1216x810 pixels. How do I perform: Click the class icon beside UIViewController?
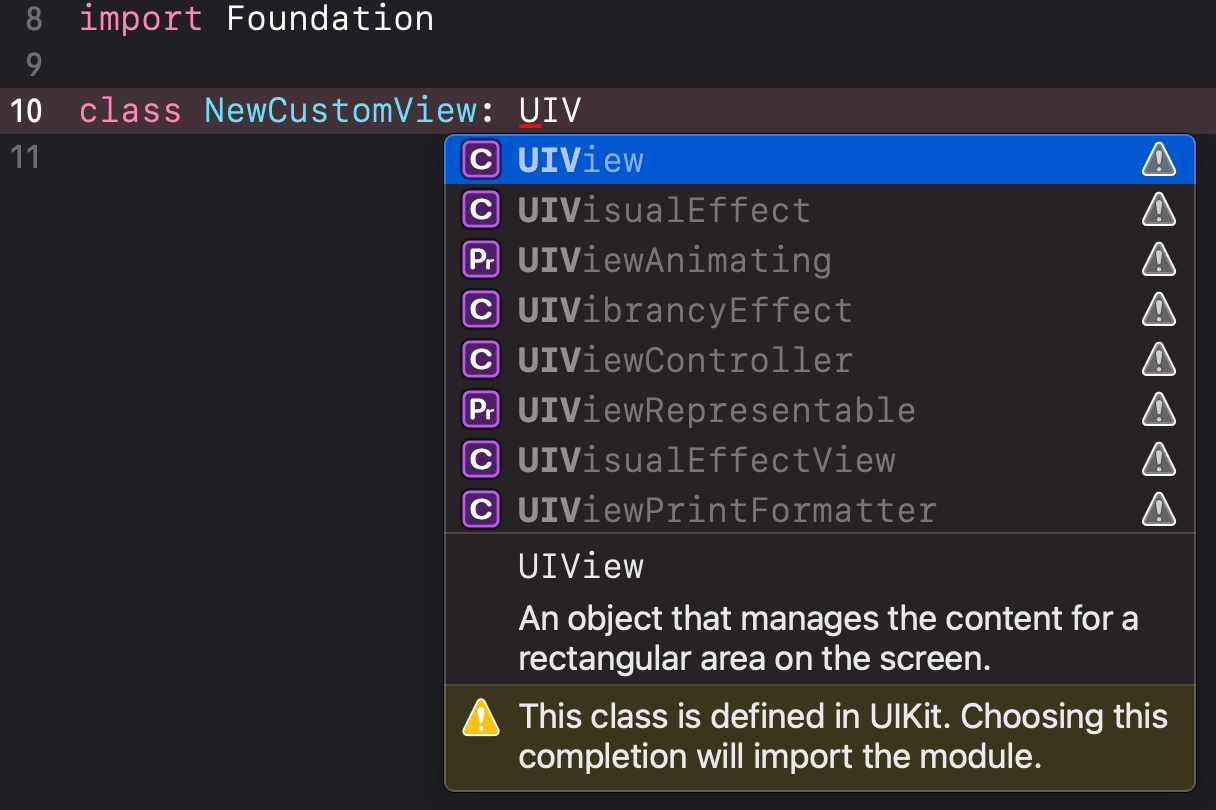[480, 360]
